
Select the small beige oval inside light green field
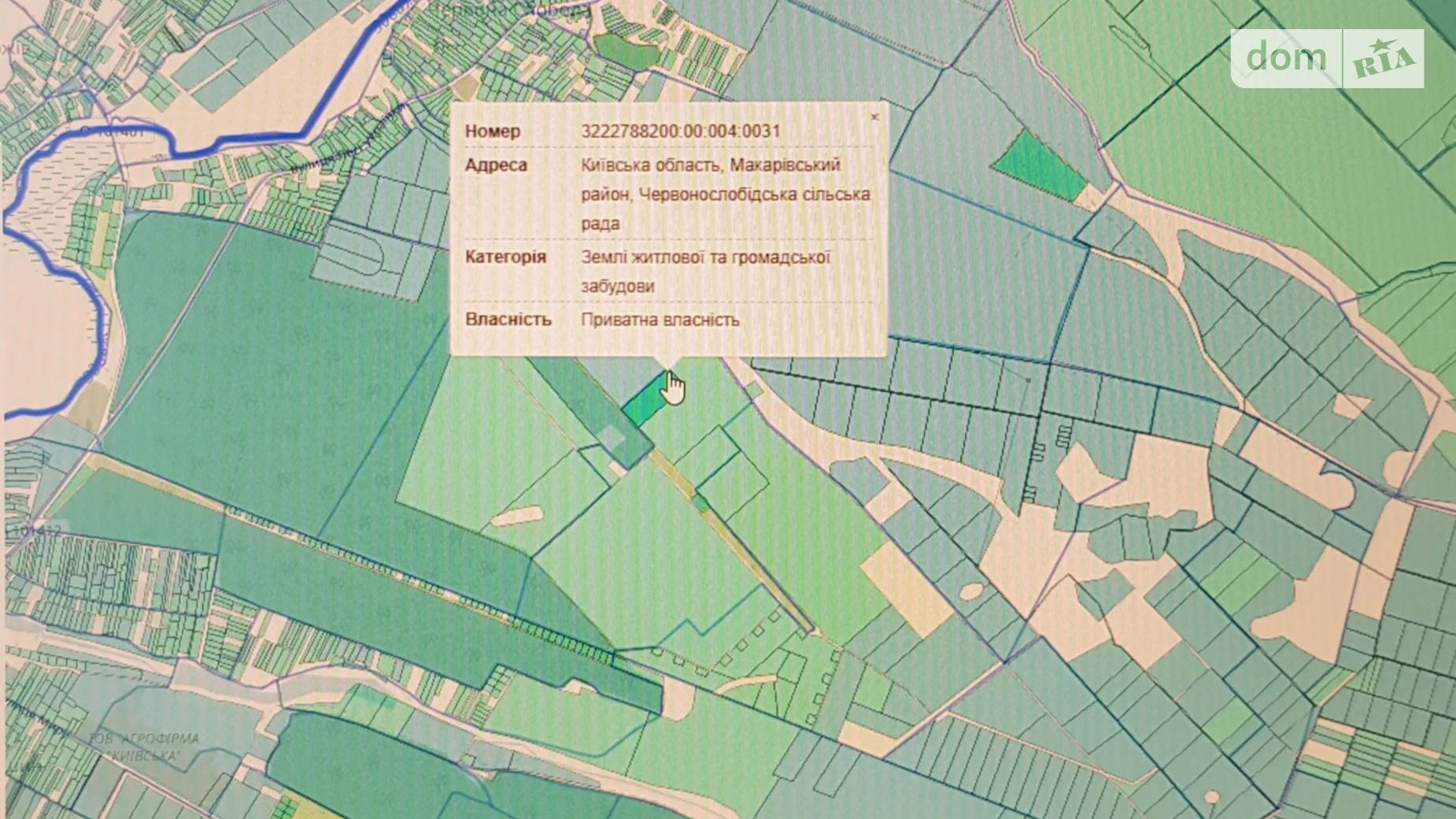pyautogui.click(x=517, y=516)
